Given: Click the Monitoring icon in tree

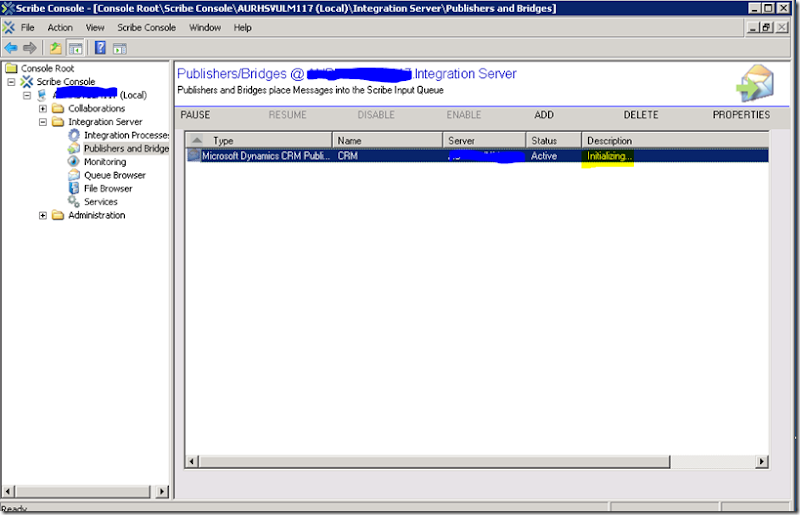Looking at the screenshot, I should point(74,161).
